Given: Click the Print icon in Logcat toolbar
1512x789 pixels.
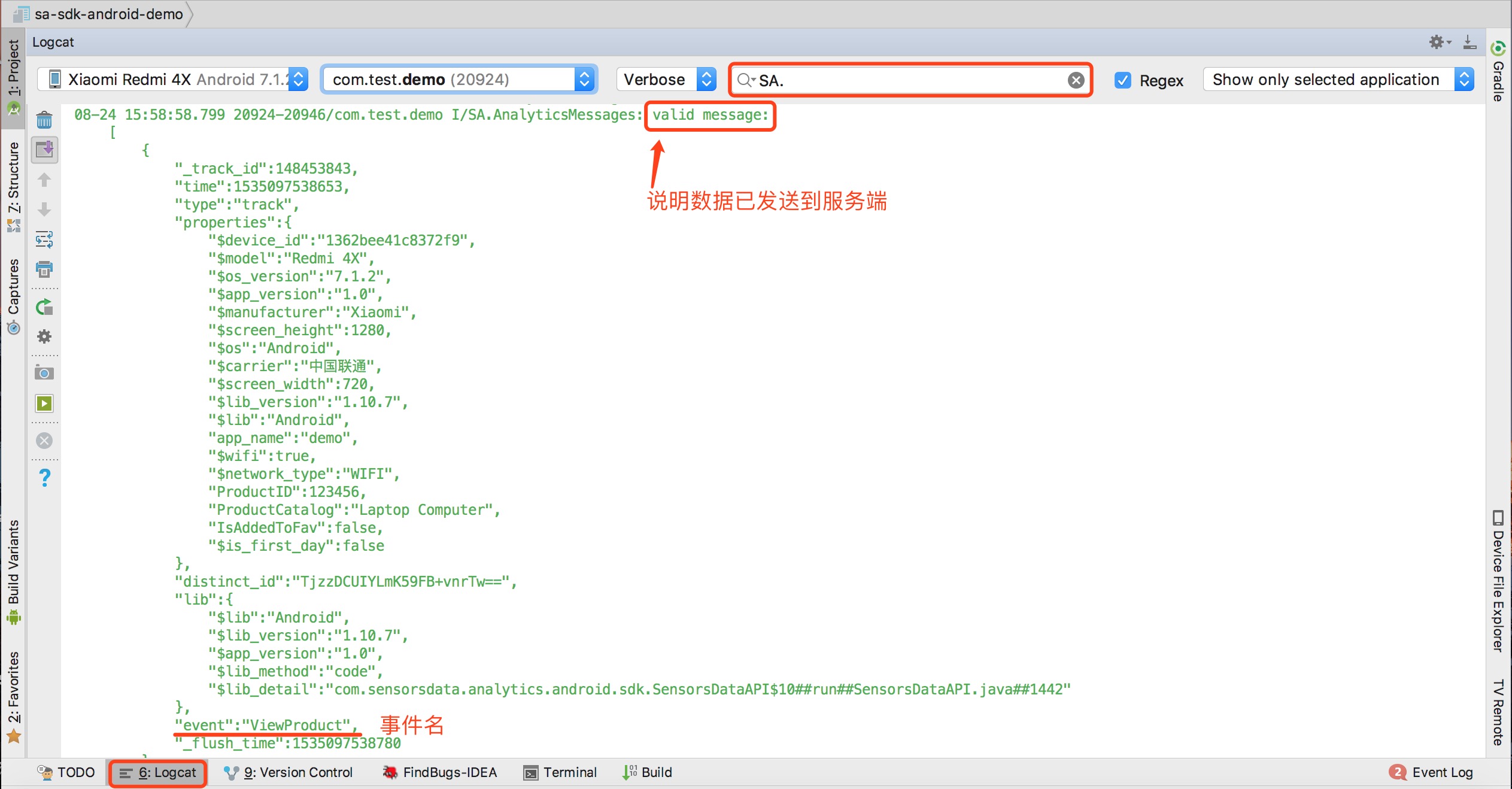Looking at the screenshot, I should [x=44, y=269].
